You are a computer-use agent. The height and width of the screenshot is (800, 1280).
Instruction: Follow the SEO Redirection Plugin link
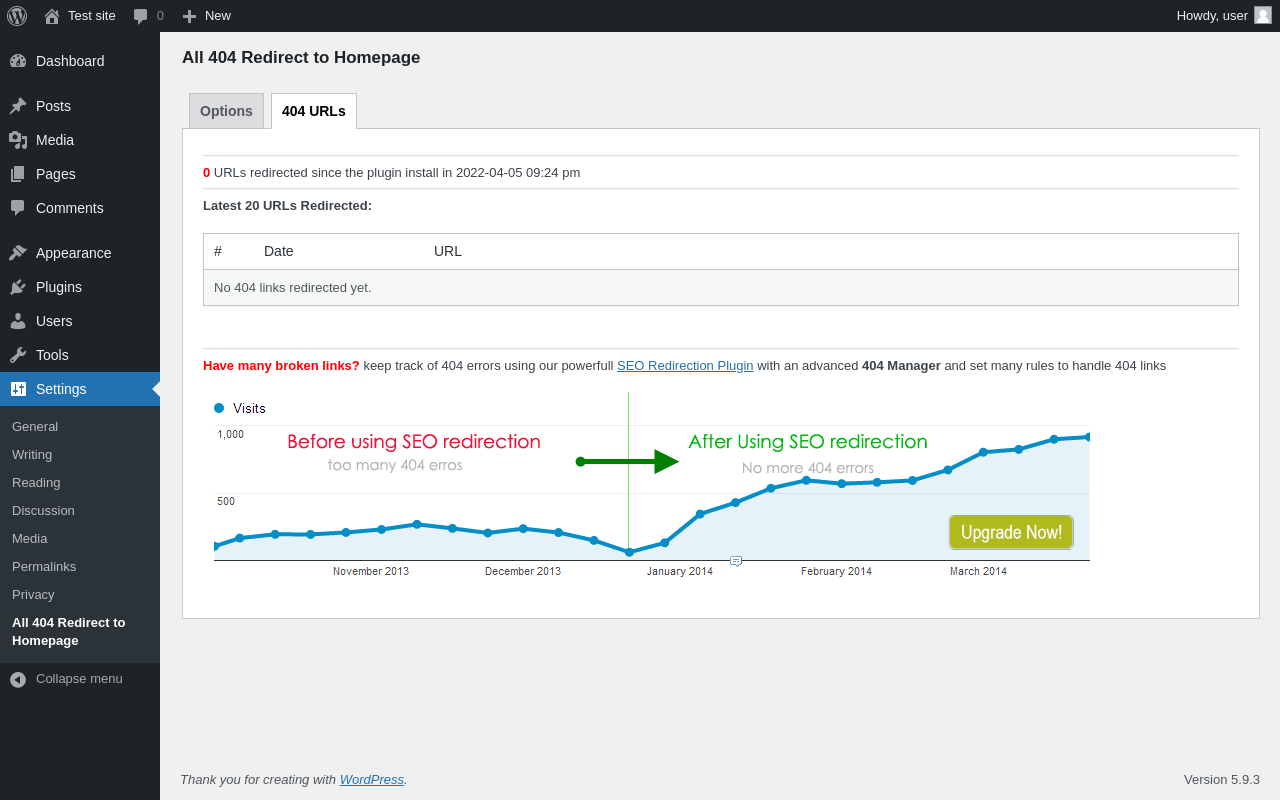coord(685,366)
